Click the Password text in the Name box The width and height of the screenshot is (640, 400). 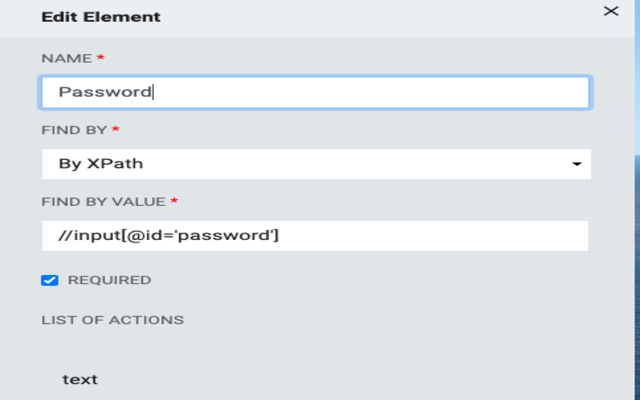(x=105, y=92)
